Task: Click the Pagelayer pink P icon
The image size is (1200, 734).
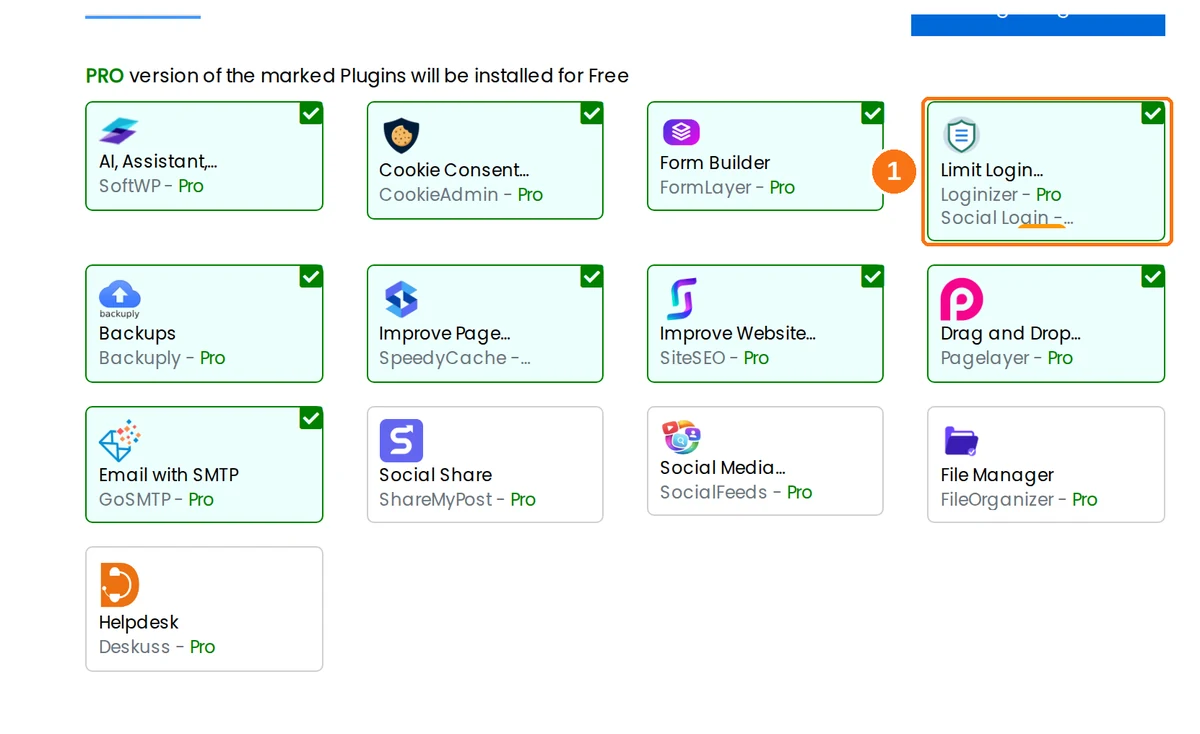Action: pyautogui.click(x=962, y=299)
